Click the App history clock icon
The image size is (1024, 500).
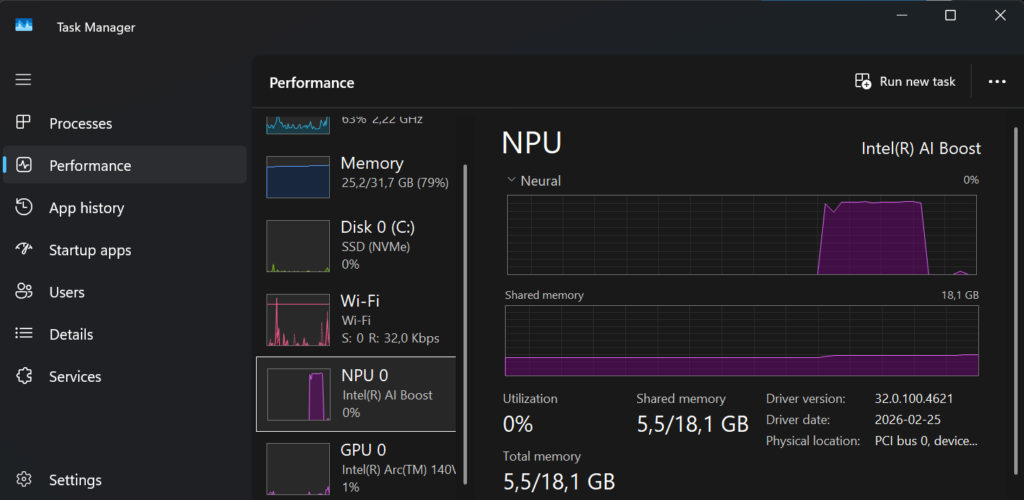coord(24,208)
